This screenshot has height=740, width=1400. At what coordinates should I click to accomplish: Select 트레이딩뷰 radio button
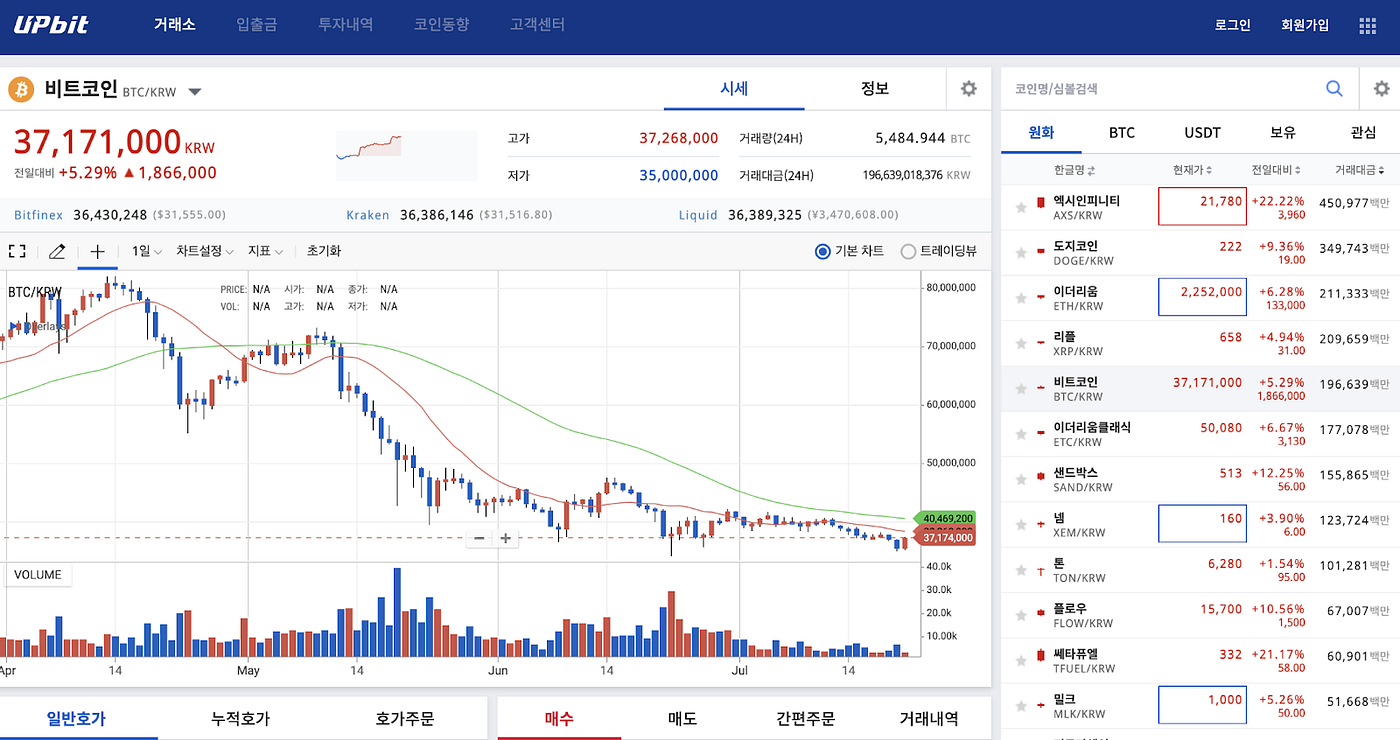(x=908, y=251)
